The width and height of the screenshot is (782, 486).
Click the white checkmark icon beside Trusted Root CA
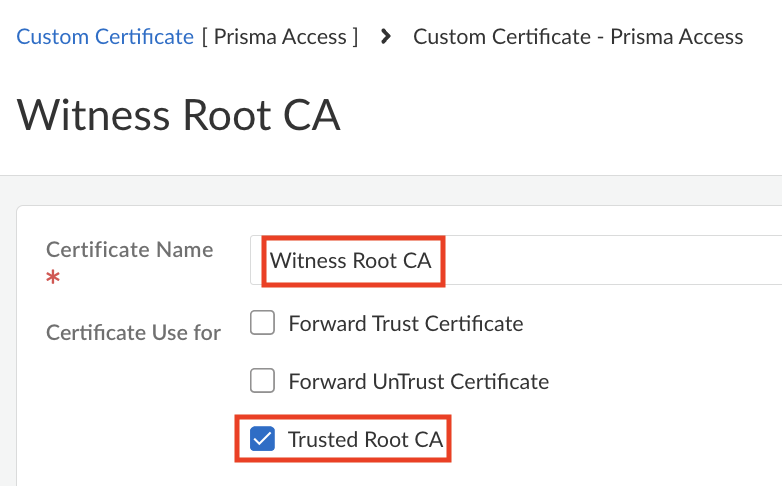[262, 439]
